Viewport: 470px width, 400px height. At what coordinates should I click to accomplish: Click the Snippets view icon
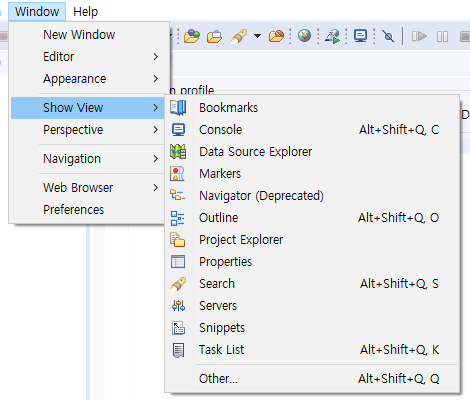(x=178, y=328)
